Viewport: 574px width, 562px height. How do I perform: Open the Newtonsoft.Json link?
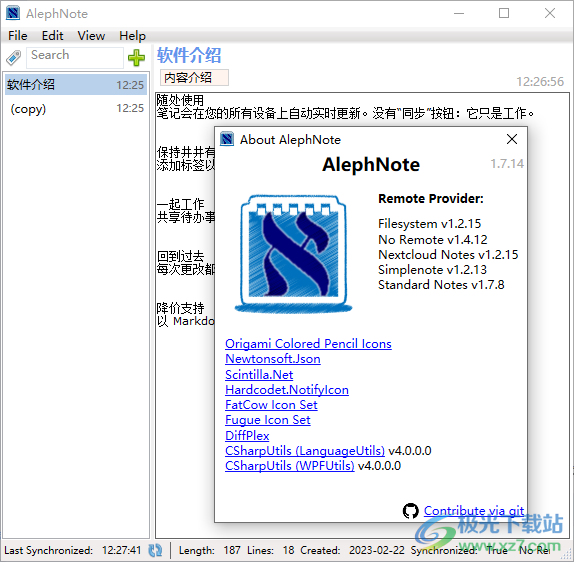(273, 358)
